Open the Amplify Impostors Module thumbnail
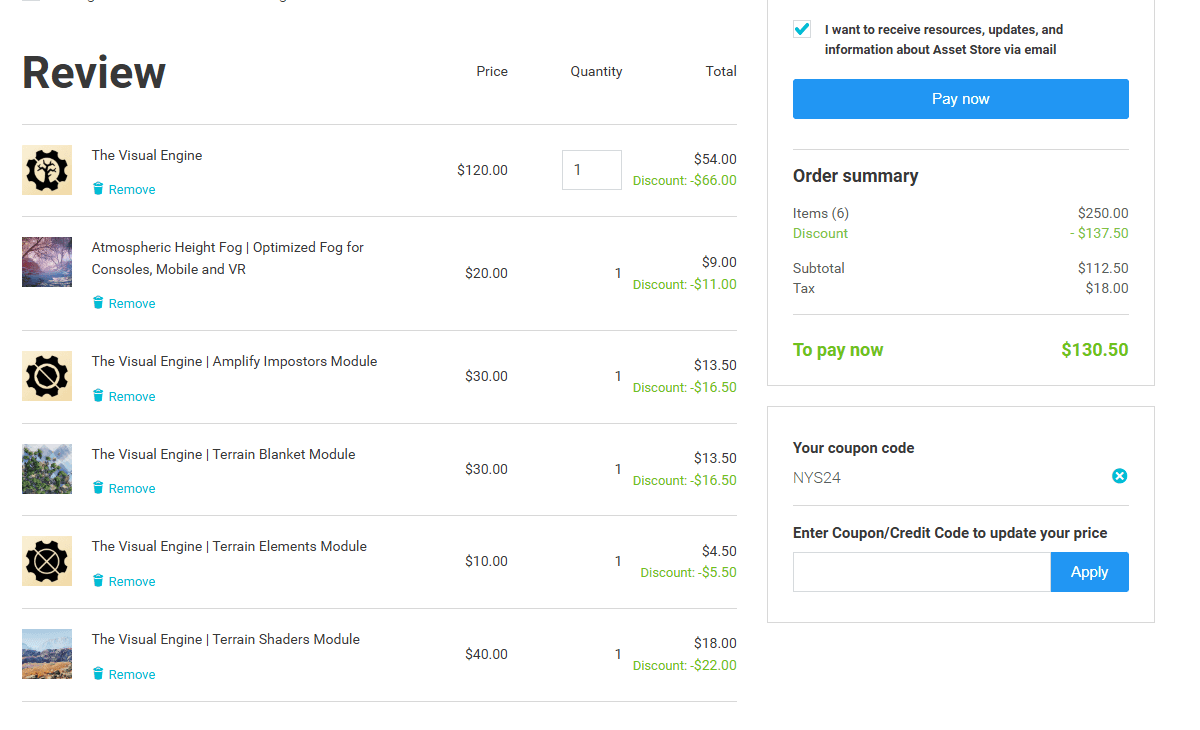 click(47, 376)
